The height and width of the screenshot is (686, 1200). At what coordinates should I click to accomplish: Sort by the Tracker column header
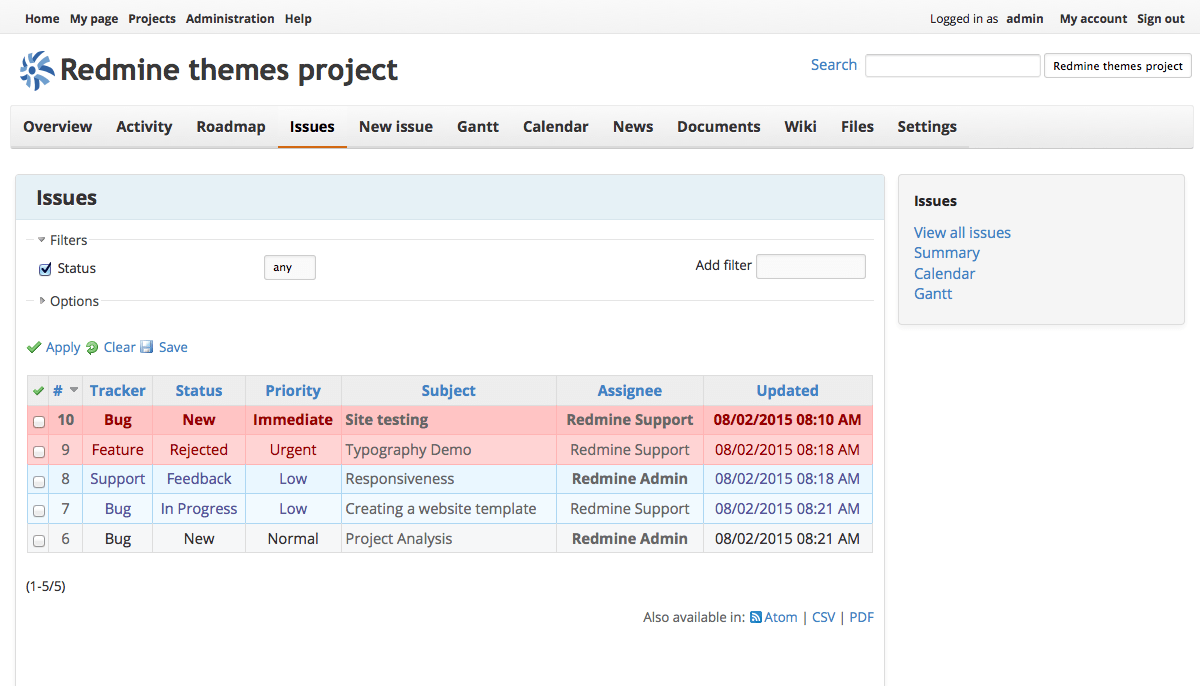click(x=117, y=391)
